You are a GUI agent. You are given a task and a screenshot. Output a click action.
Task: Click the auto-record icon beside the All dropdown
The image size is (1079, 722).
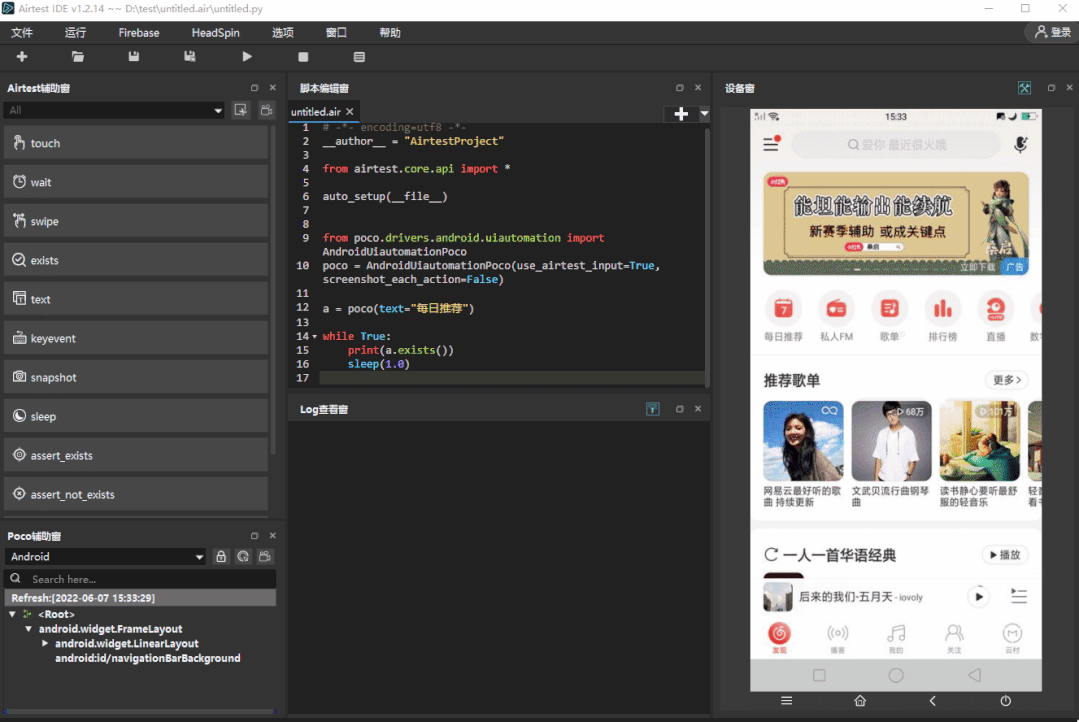pyautogui.click(x=240, y=110)
